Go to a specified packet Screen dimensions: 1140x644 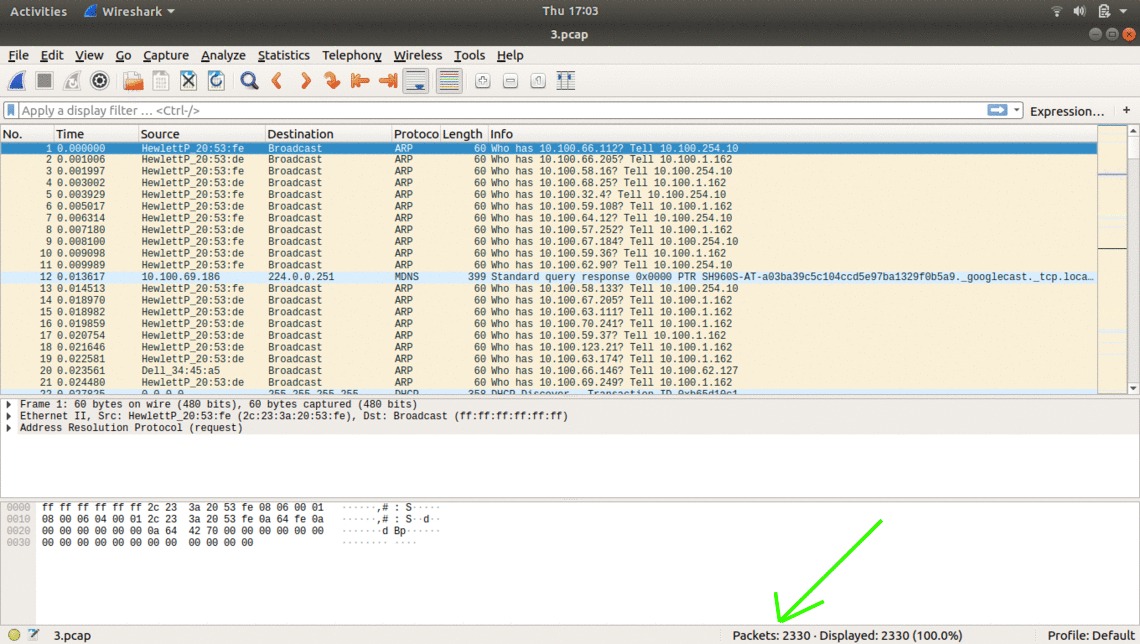point(332,81)
